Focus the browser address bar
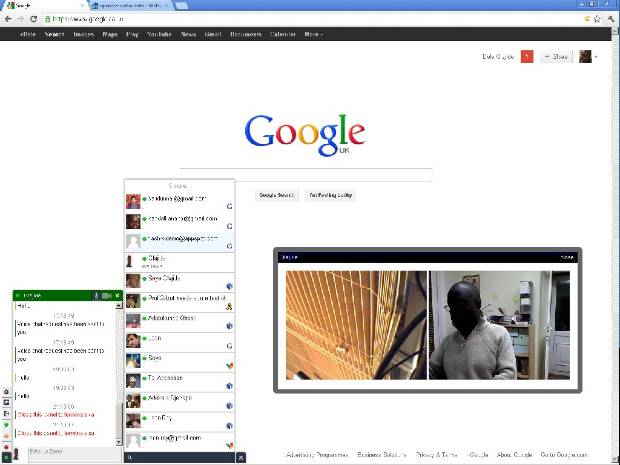This screenshot has height=465, width=620. [x=312, y=19]
